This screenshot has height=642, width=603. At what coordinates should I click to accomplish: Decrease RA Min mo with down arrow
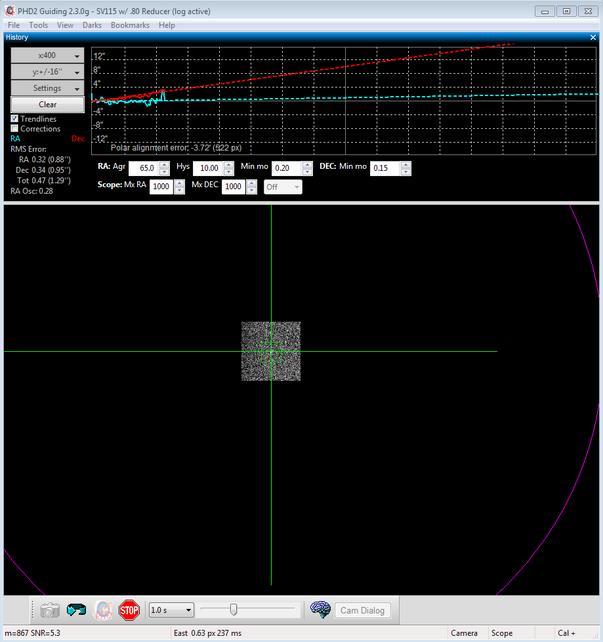pos(307,172)
